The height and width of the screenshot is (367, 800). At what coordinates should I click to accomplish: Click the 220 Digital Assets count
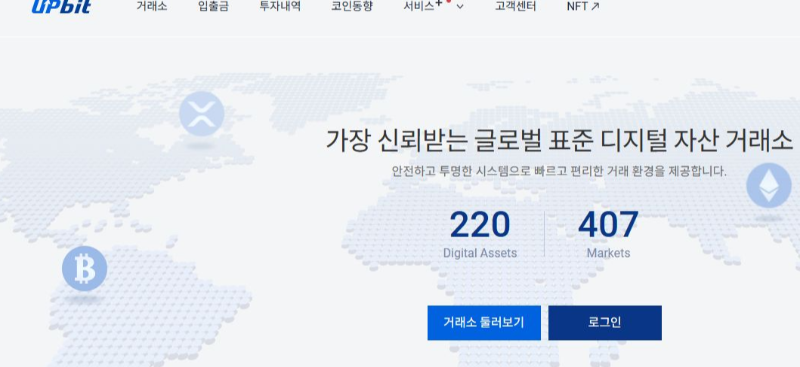(x=480, y=234)
